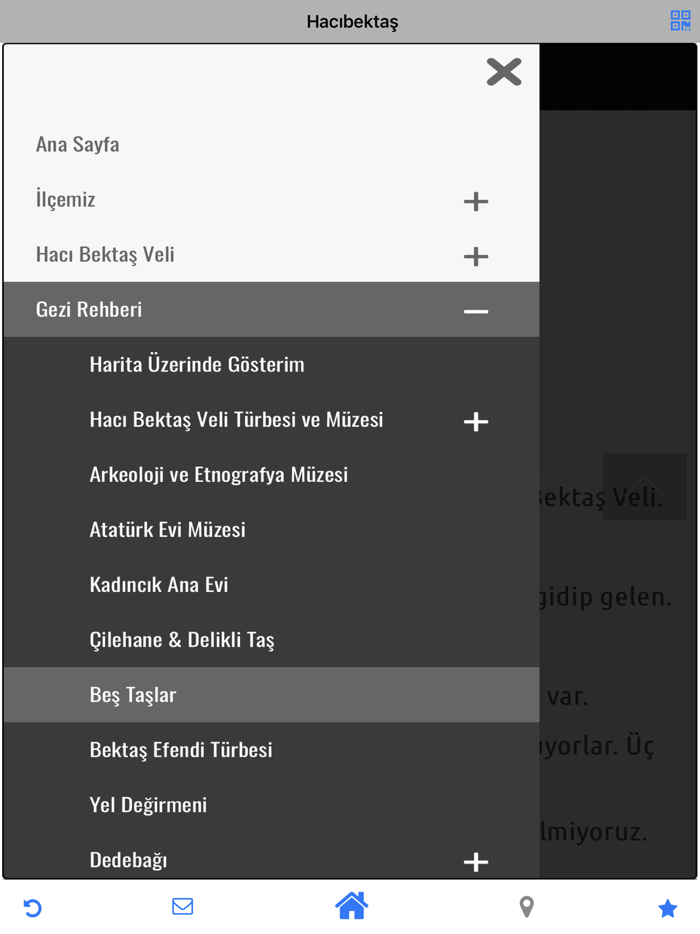Expand the Dedebağı submenu
Screen dimensions: 700x934
tap(476, 861)
